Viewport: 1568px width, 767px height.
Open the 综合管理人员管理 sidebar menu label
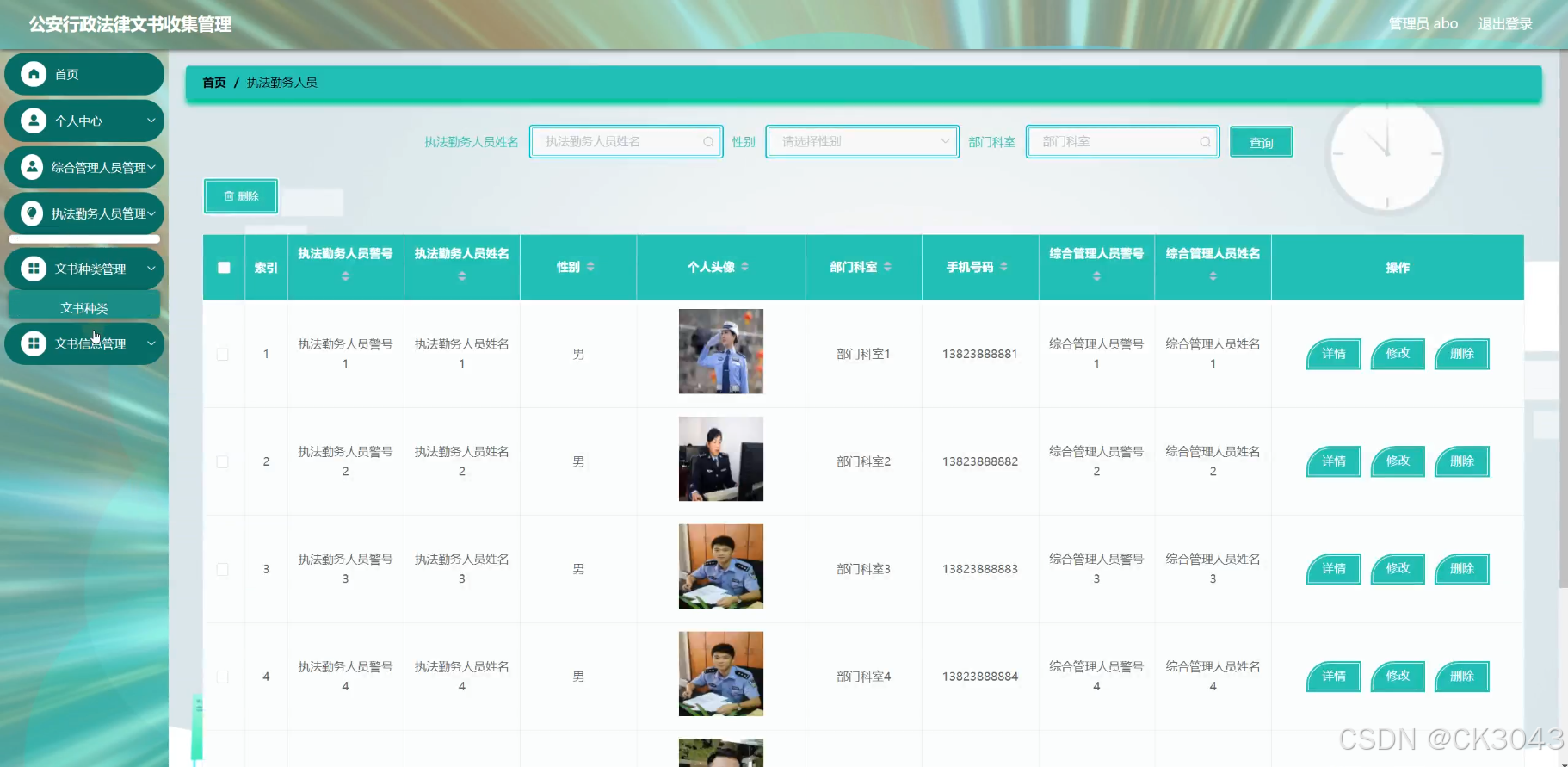(x=98, y=168)
